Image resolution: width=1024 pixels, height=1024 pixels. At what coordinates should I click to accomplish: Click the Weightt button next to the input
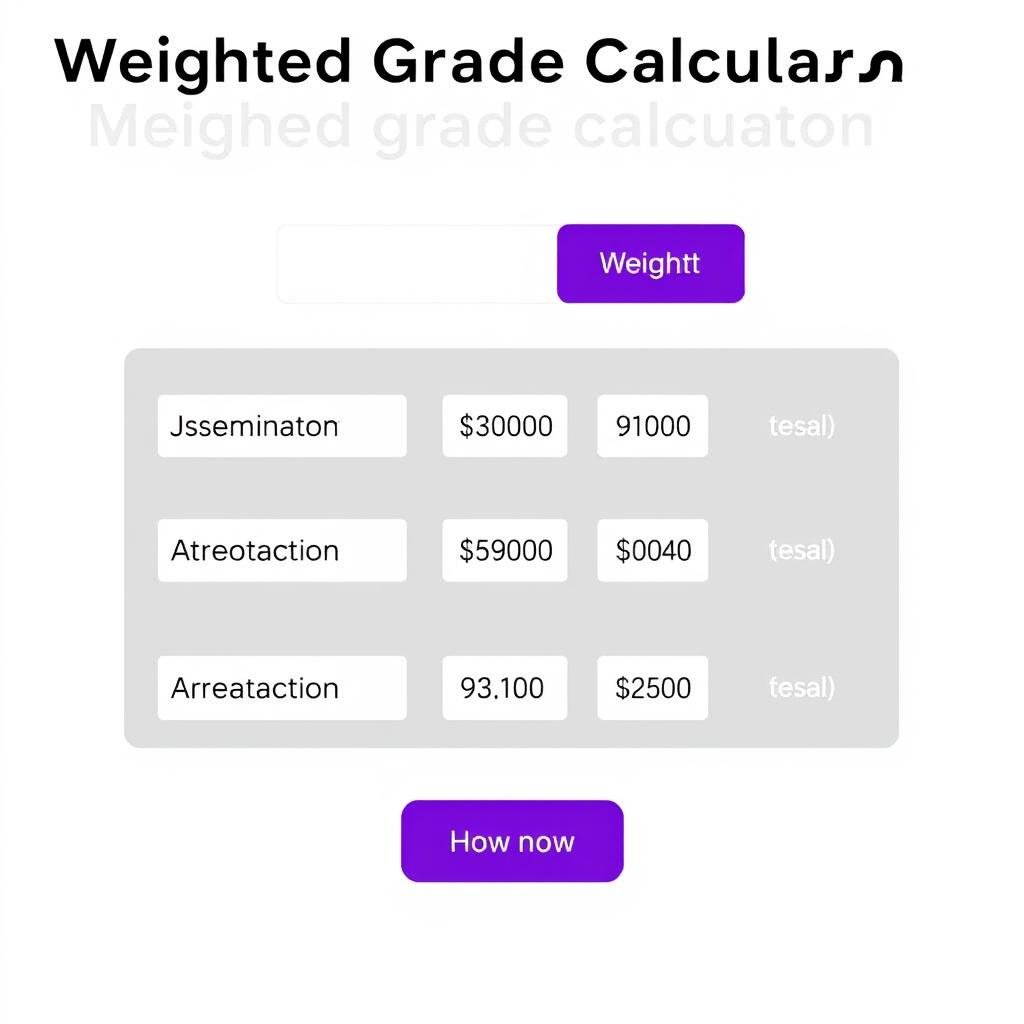point(650,263)
